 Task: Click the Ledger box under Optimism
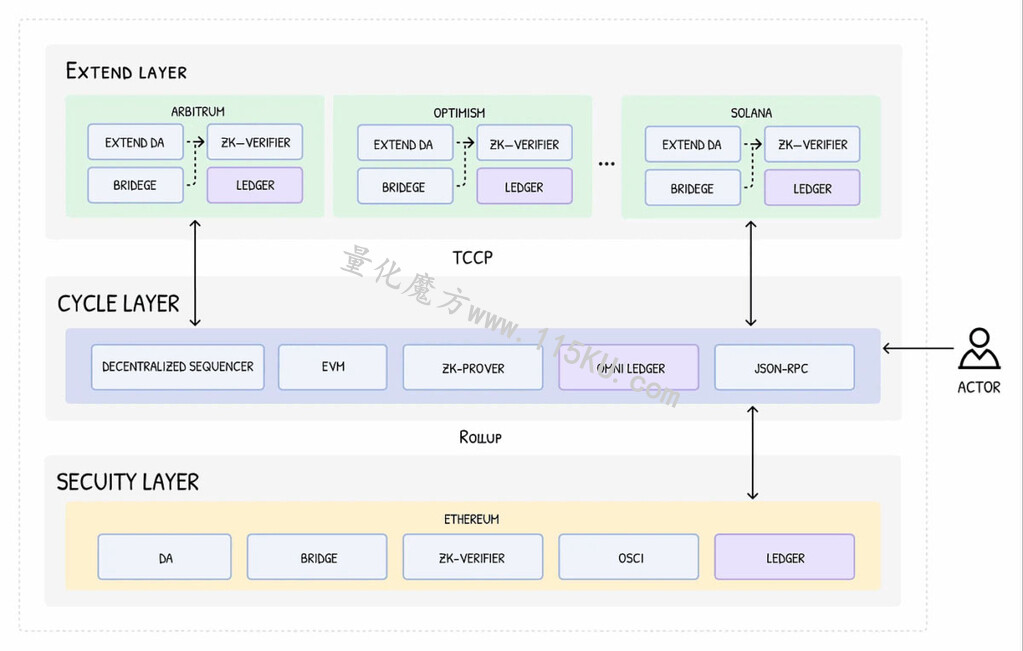pyautogui.click(x=525, y=187)
